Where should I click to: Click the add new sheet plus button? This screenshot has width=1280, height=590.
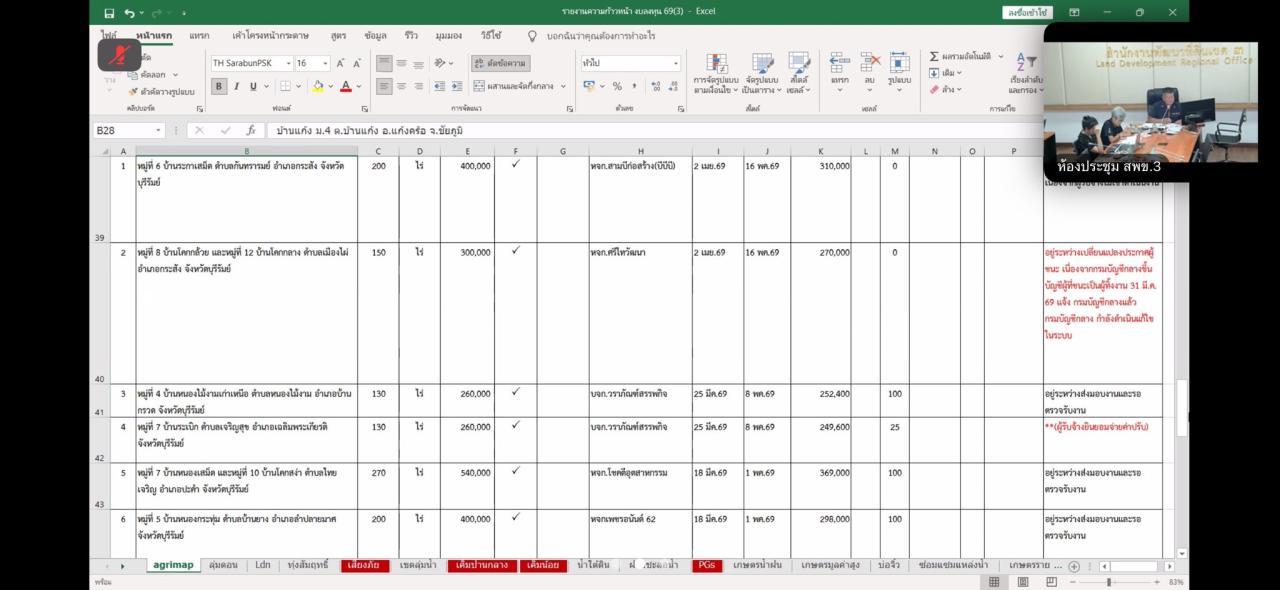click(1073, 566)
